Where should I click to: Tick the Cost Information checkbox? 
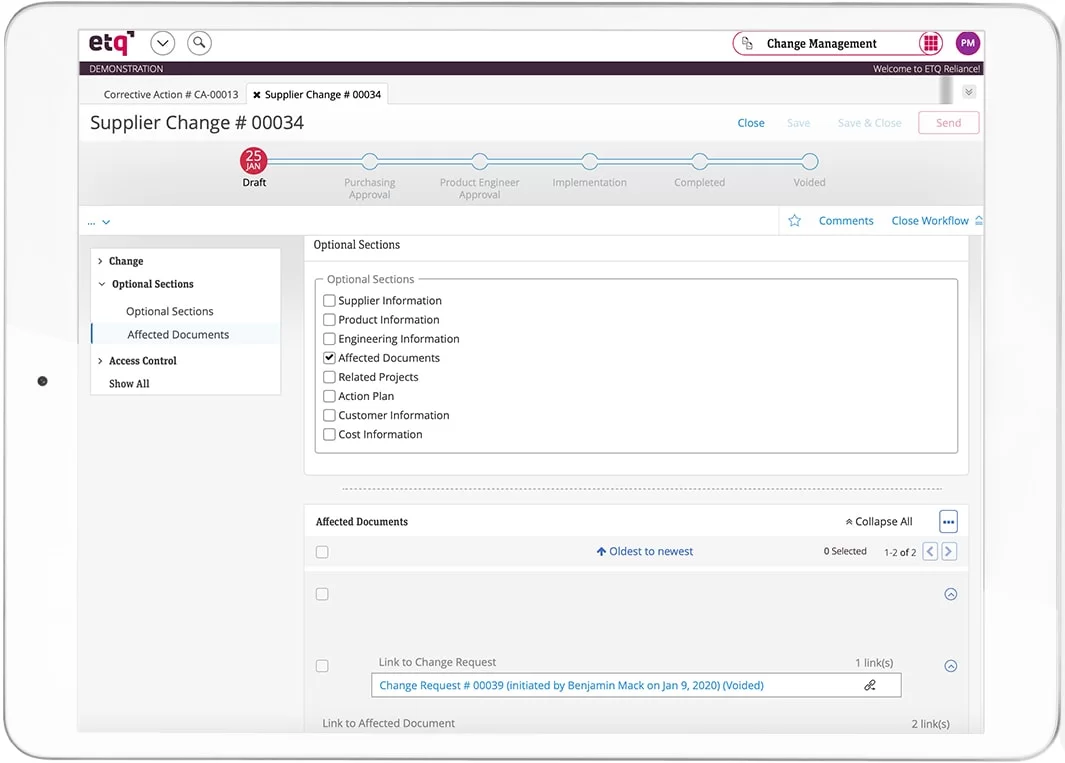[x=329, y=435]
